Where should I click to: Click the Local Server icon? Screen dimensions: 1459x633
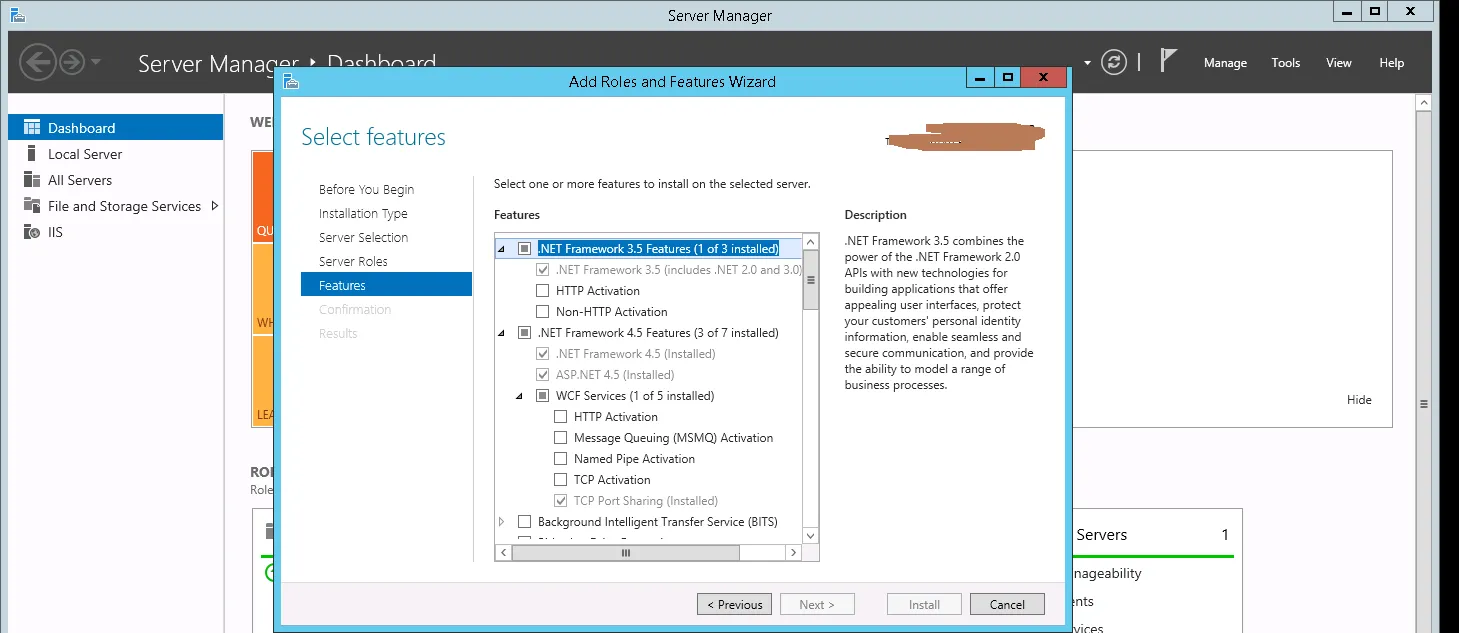coord(31,154)
